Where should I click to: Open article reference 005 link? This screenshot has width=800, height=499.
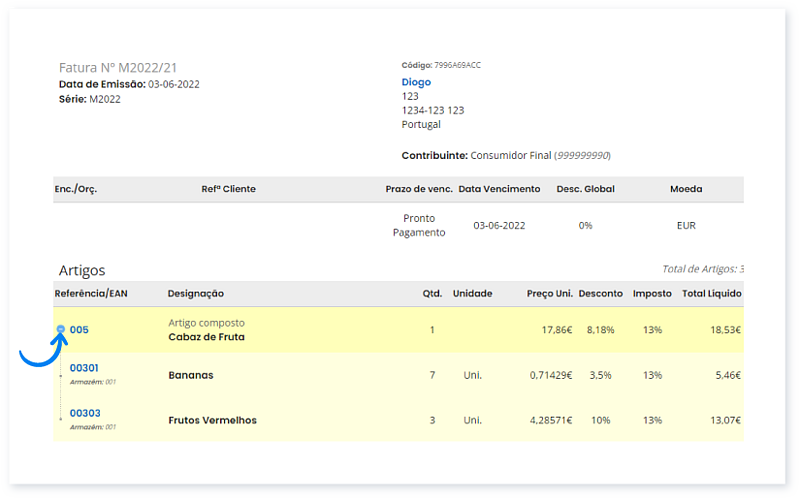click(79, 330)
